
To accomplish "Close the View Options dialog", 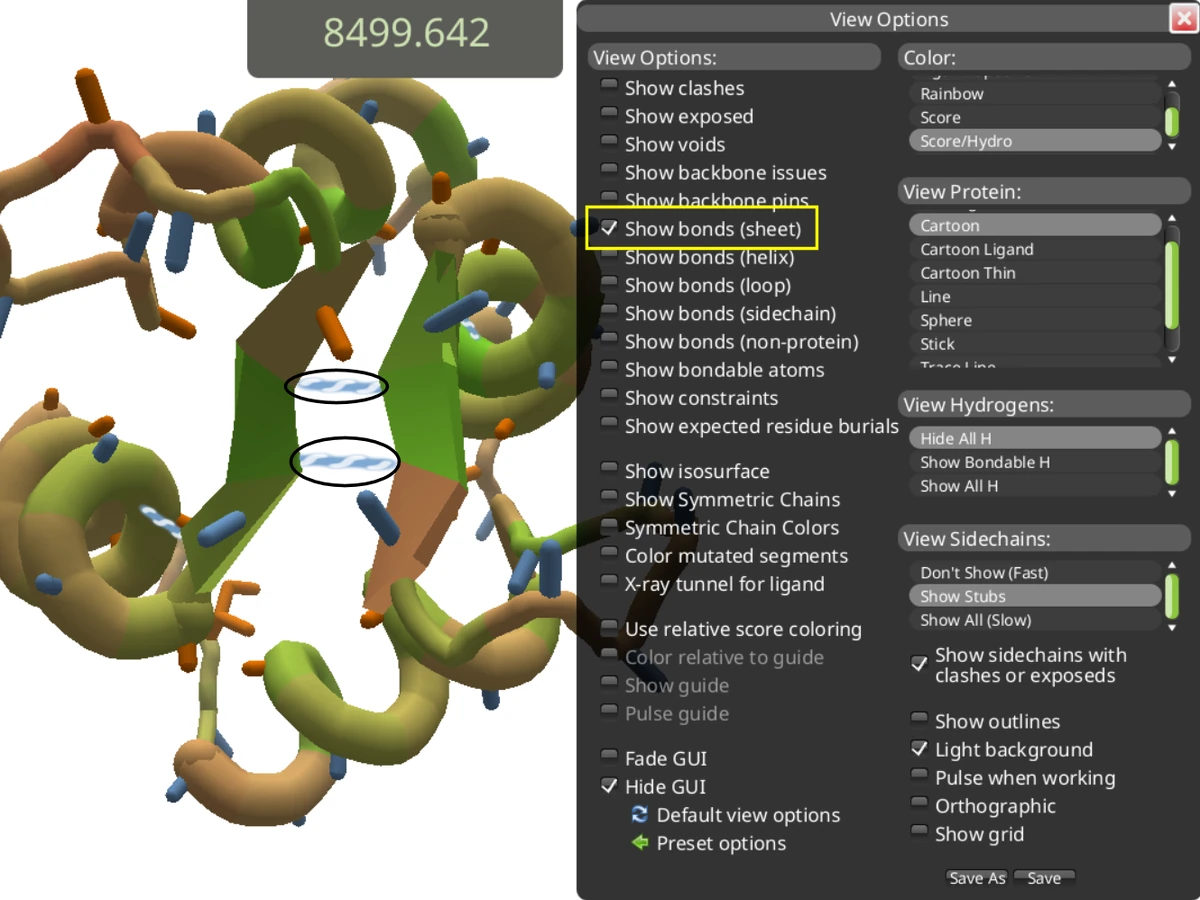I will coord(1183,18).
